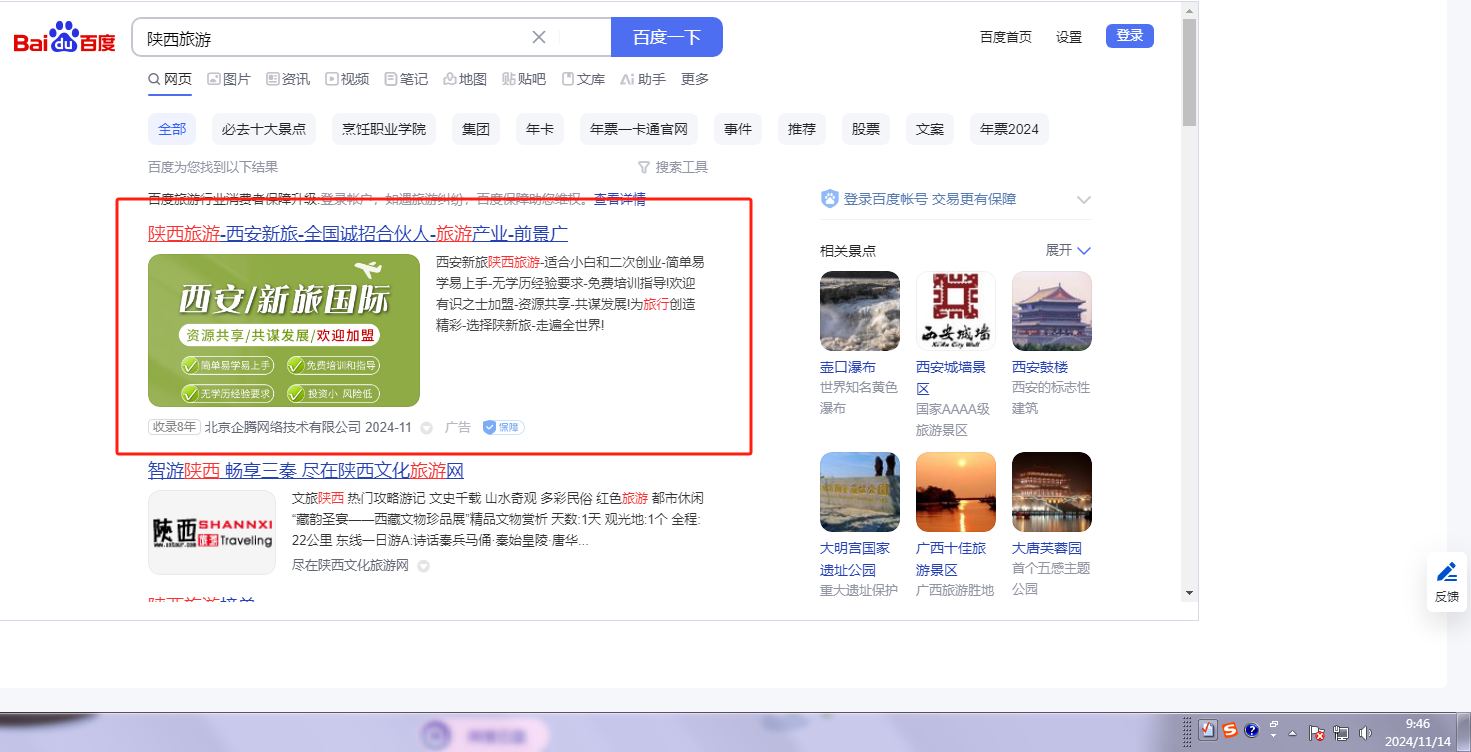Viewport: 1471px width, 752px height.
Task: Expand the 相关景点 展开 chevron
Action: 1068,250
